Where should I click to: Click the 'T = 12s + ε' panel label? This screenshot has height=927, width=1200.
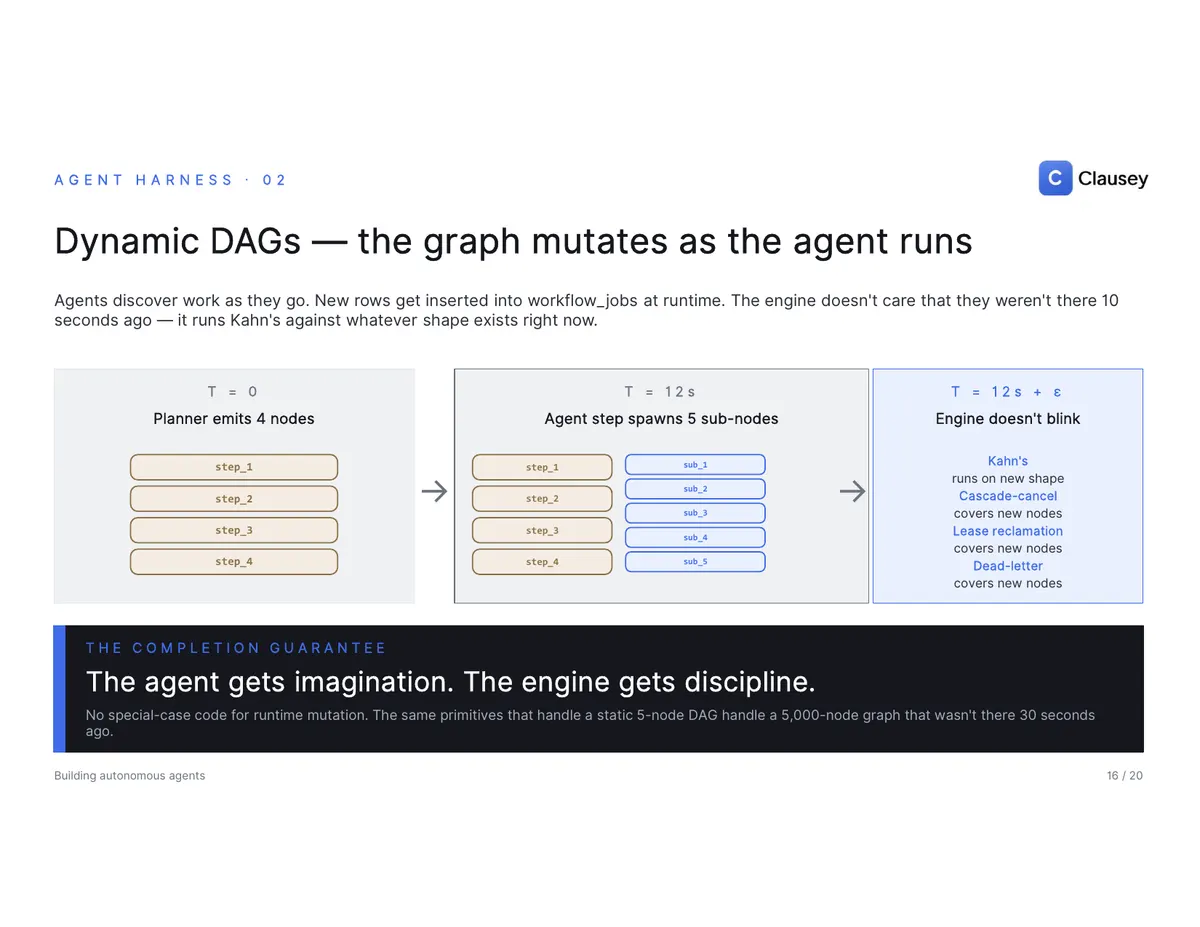(x=1007, y=392)
